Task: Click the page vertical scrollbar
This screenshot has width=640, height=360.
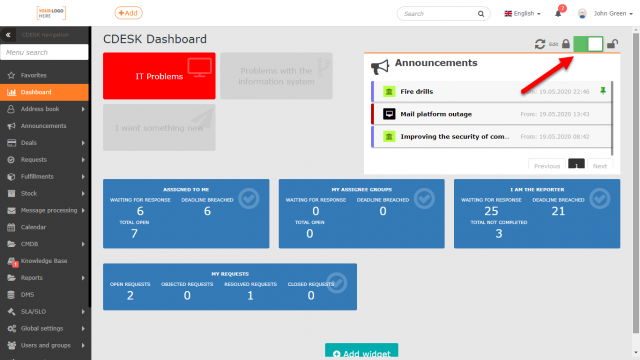Action: coord(636,182)
